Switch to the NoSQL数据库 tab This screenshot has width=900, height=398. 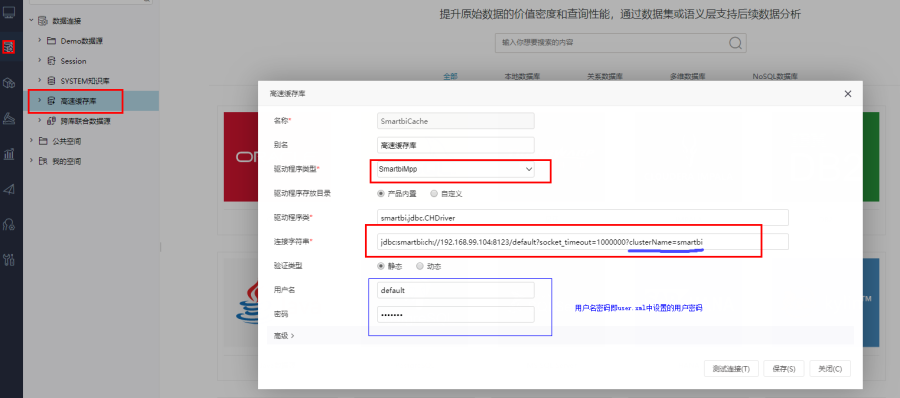775,76
